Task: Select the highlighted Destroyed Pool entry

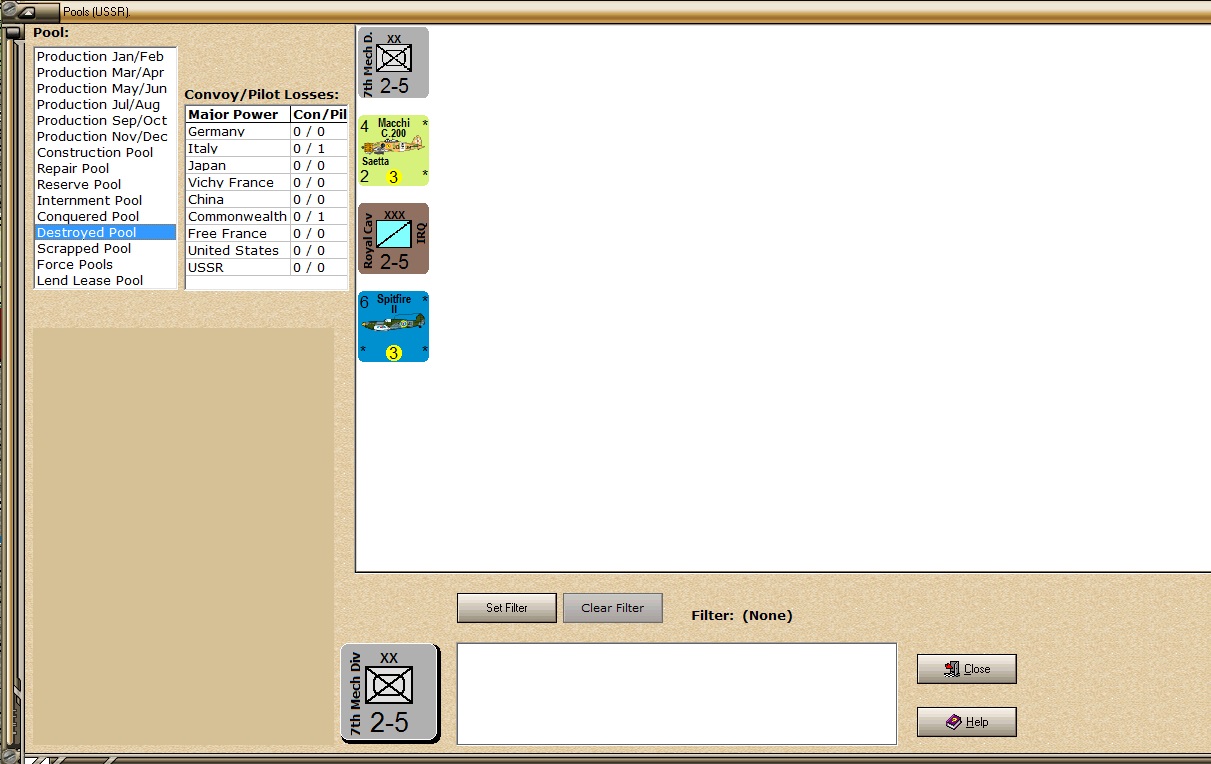Action: click(105, 233)
